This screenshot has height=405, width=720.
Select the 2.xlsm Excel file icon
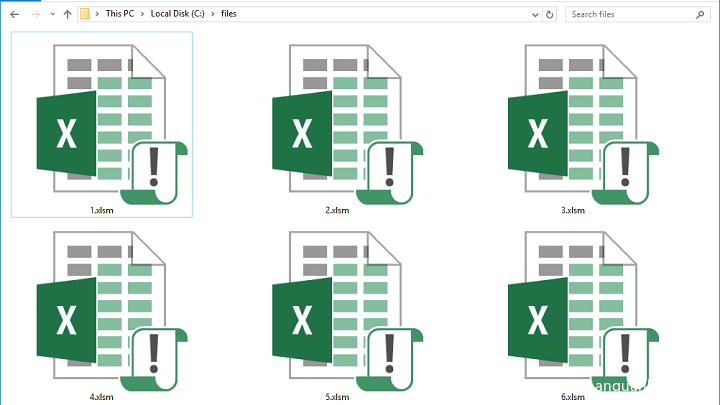348,124
